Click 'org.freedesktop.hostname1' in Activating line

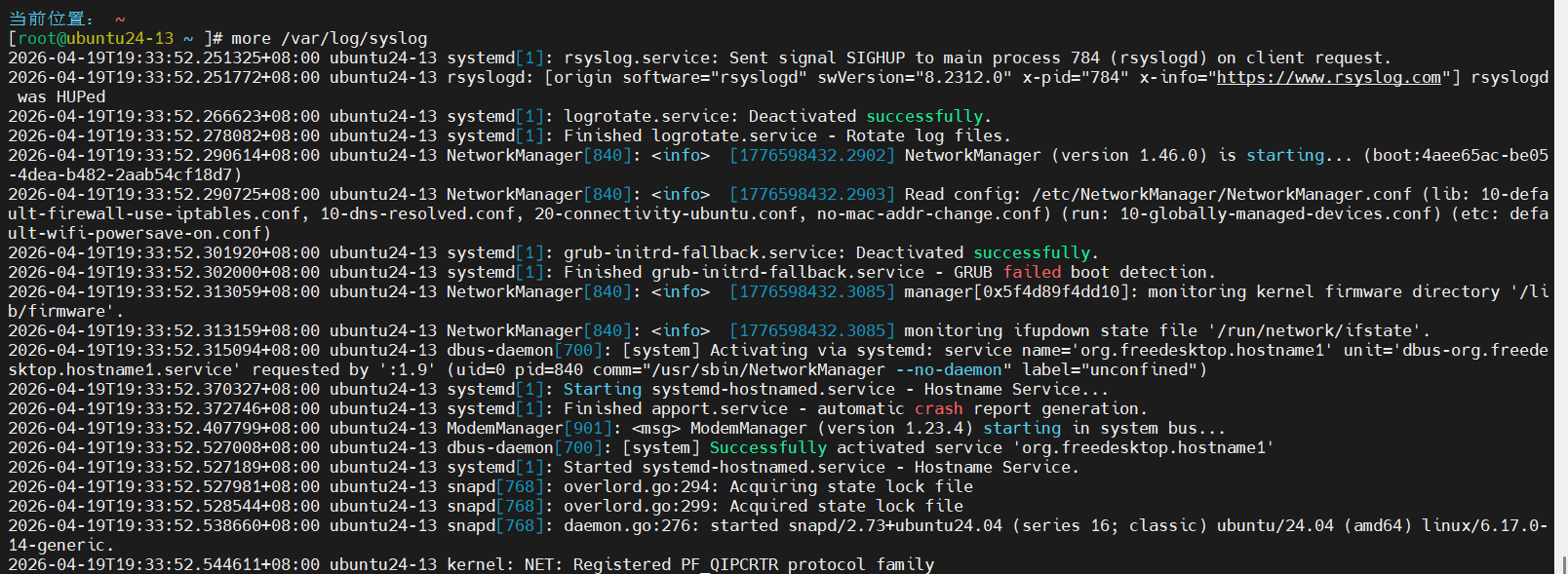coord(1201,351)
